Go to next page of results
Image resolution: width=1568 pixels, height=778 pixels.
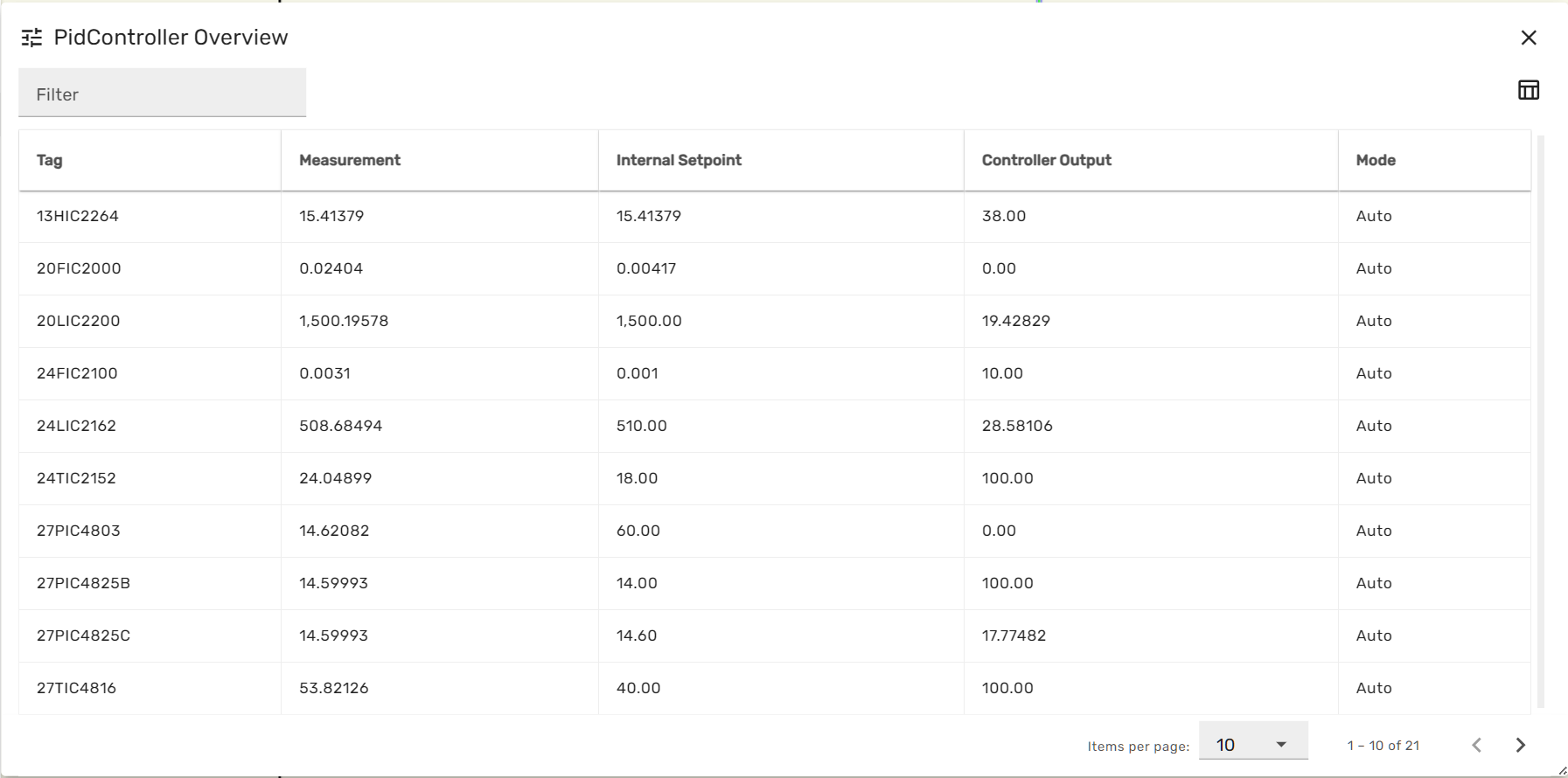click(1521, 745)
